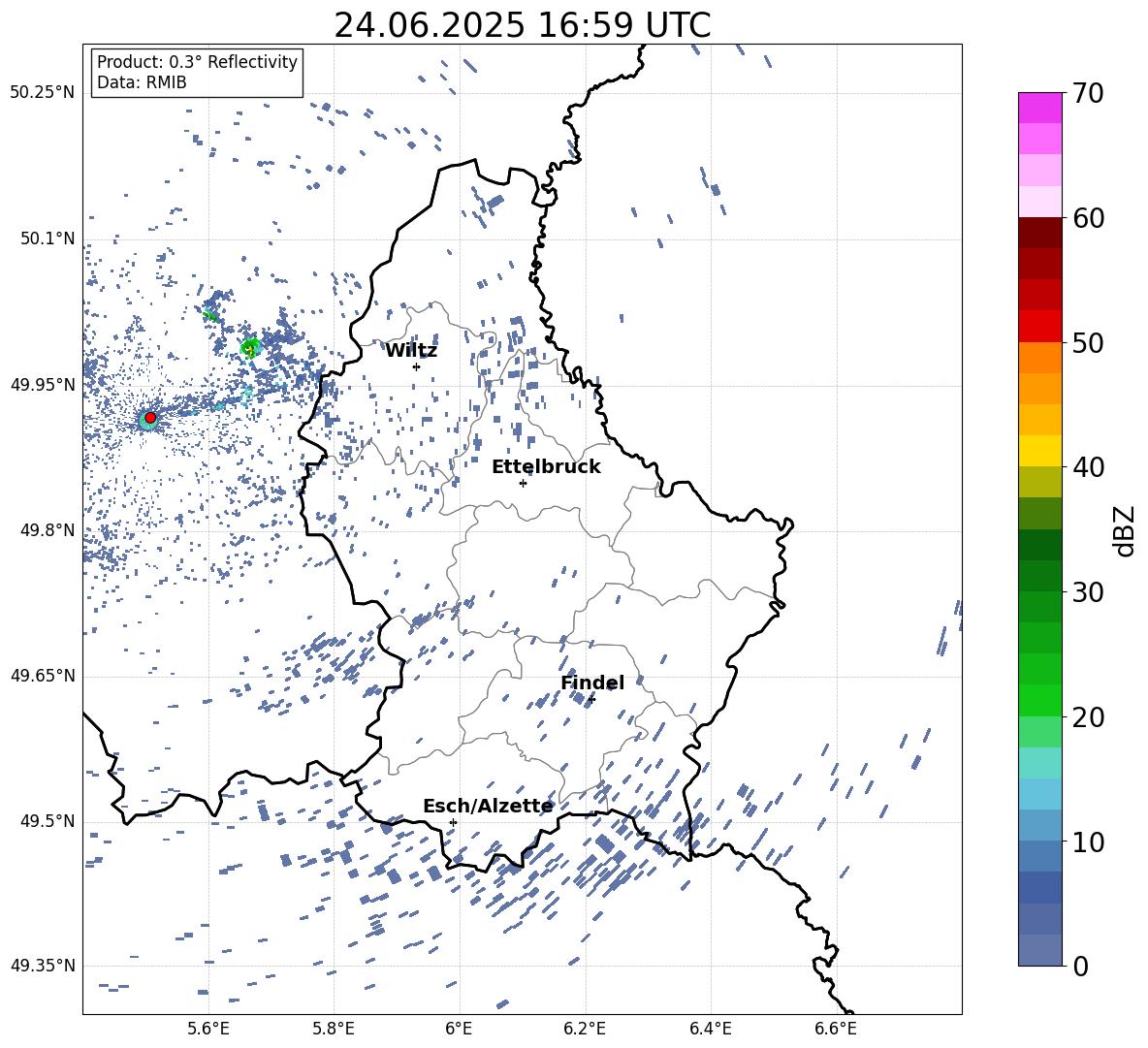Click the Wiltz city label
Viewport: 1148px width, 1048px height.
pos(411,351)
